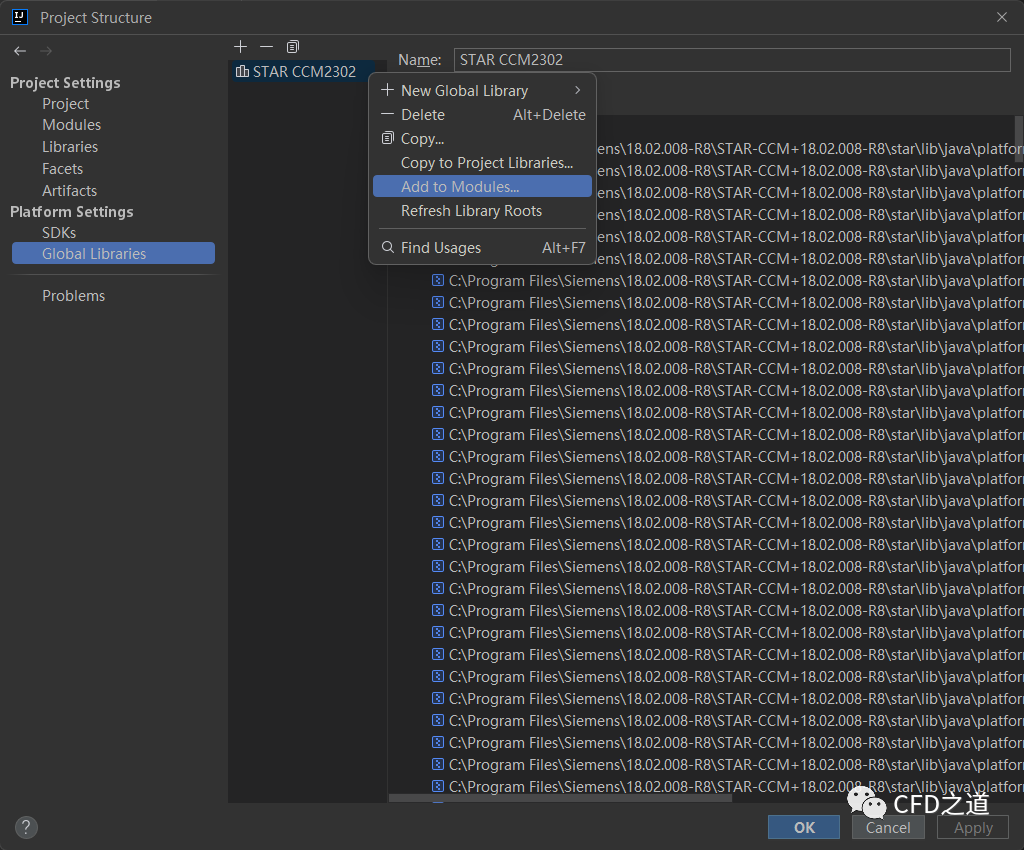Open the Modules settings page
The width and height of the screenshot is (1024, 850).
[x=71, y=125]
